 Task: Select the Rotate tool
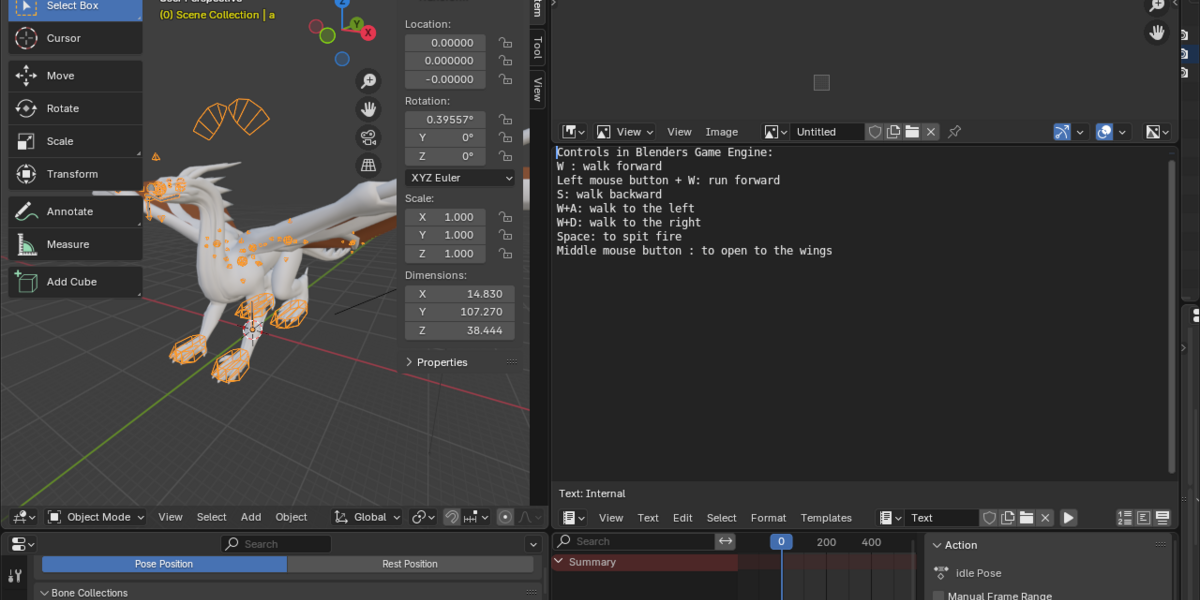[x=75, y=108]
